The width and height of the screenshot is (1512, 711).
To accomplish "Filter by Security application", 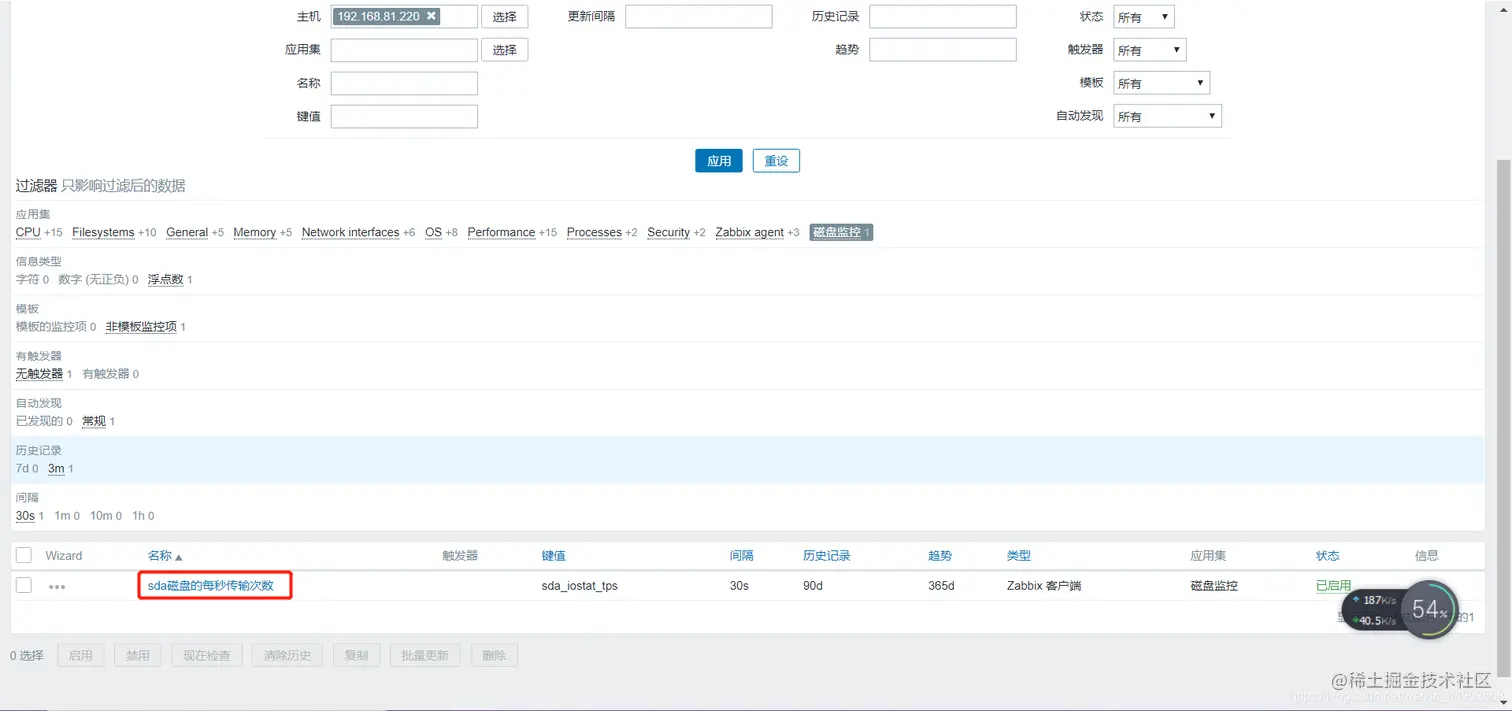I will (x=668, y=232).
